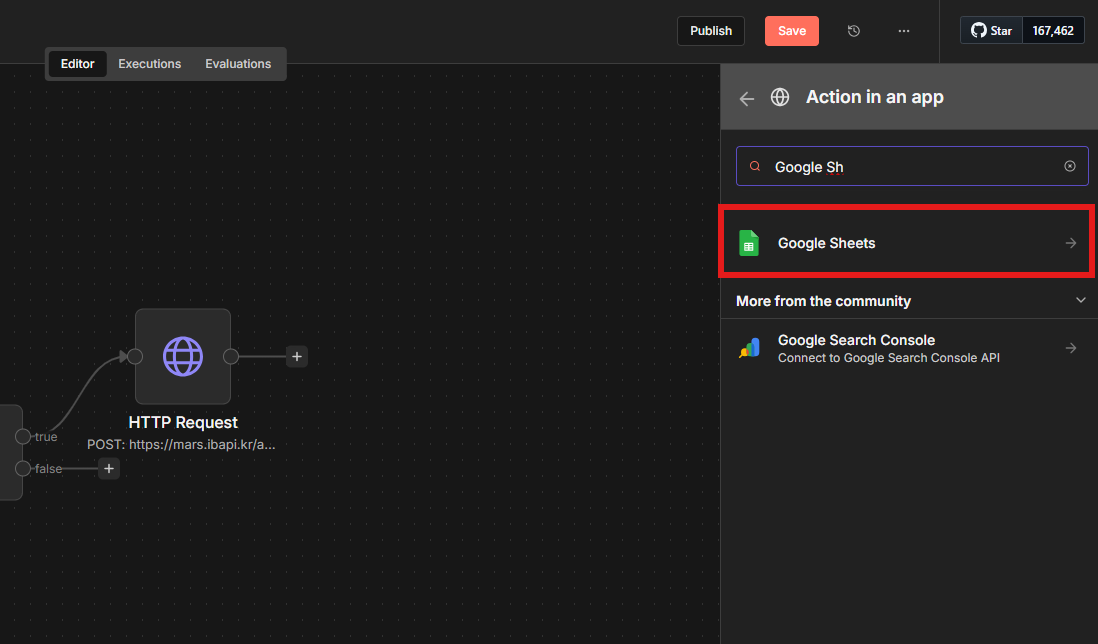Switch to the Executions tab
Screen dimensions: 1098x644
150,64
